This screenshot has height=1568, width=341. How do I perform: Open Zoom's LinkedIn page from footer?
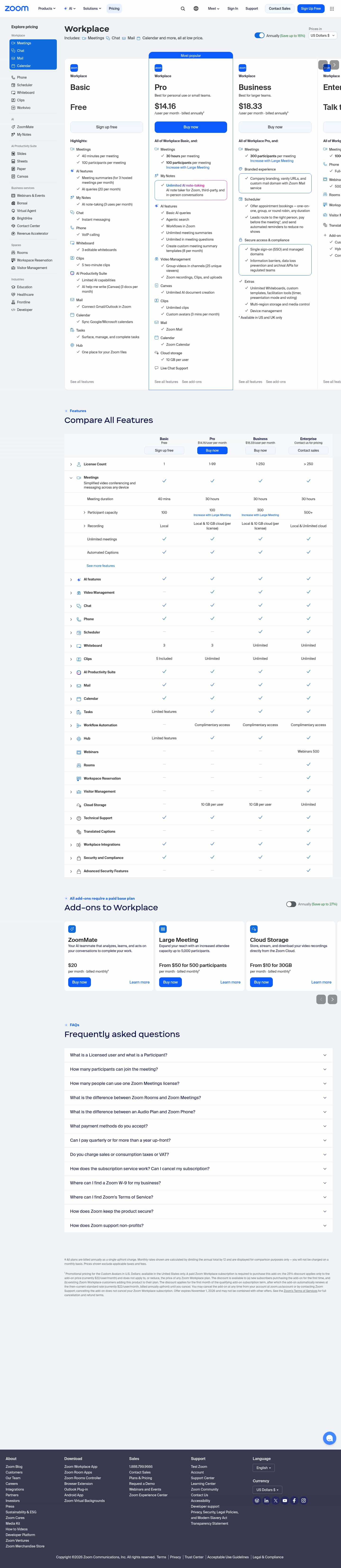pos(266,1501)
